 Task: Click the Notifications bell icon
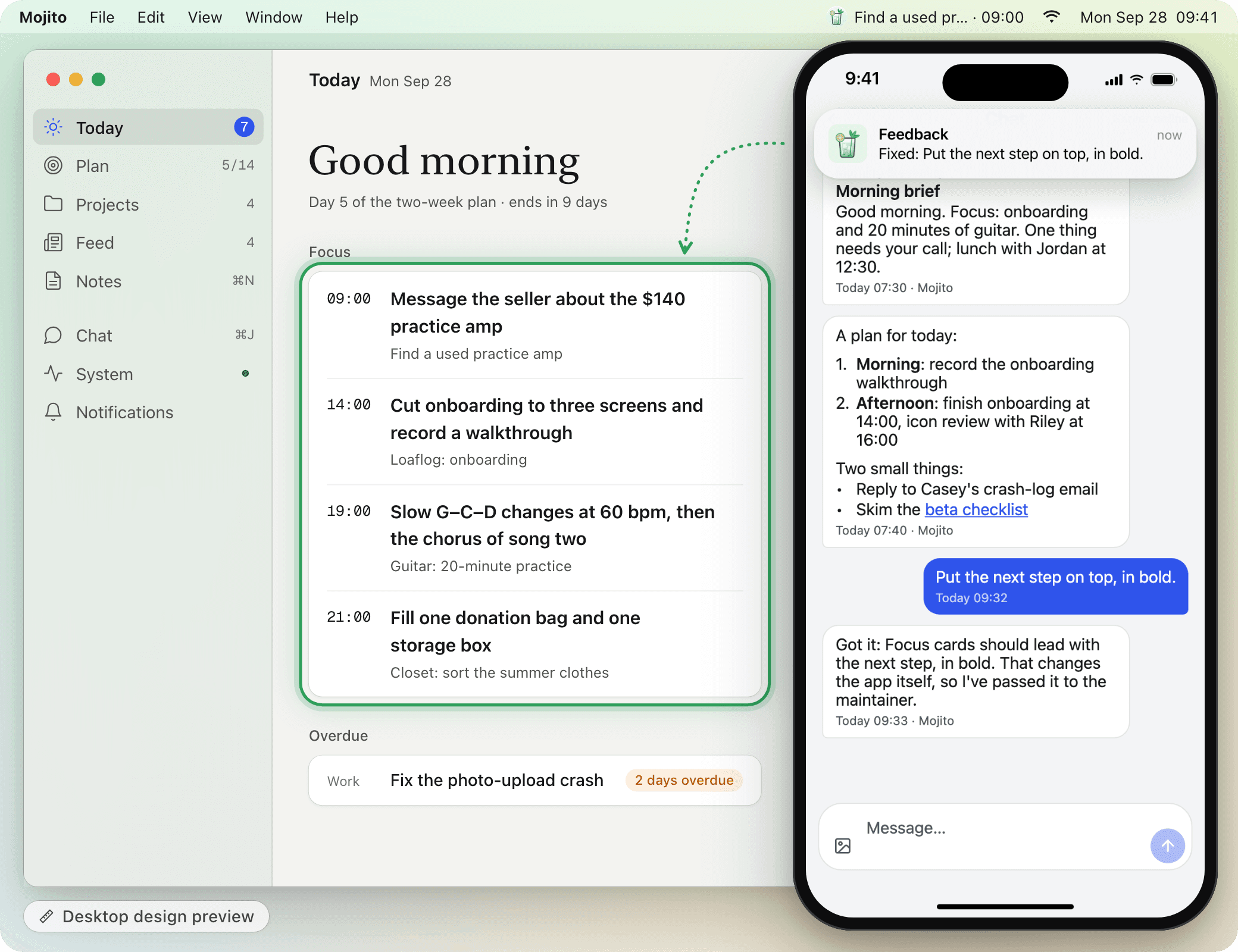(x=53, y=412)
